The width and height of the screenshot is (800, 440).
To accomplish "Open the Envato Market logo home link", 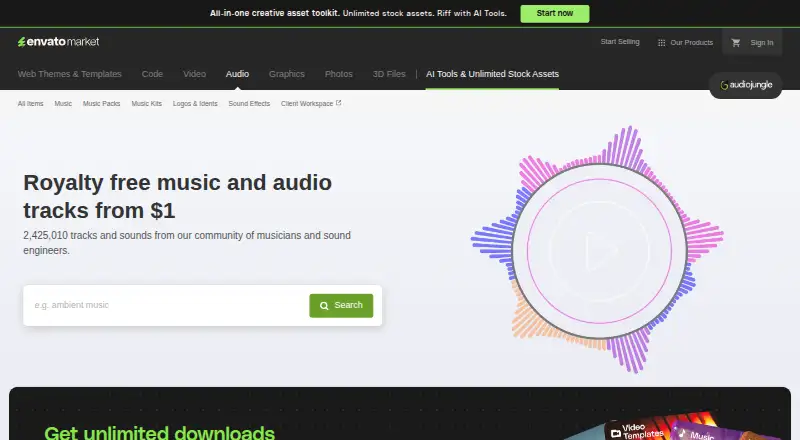I will pyautogui.click(x=58, y=42).
